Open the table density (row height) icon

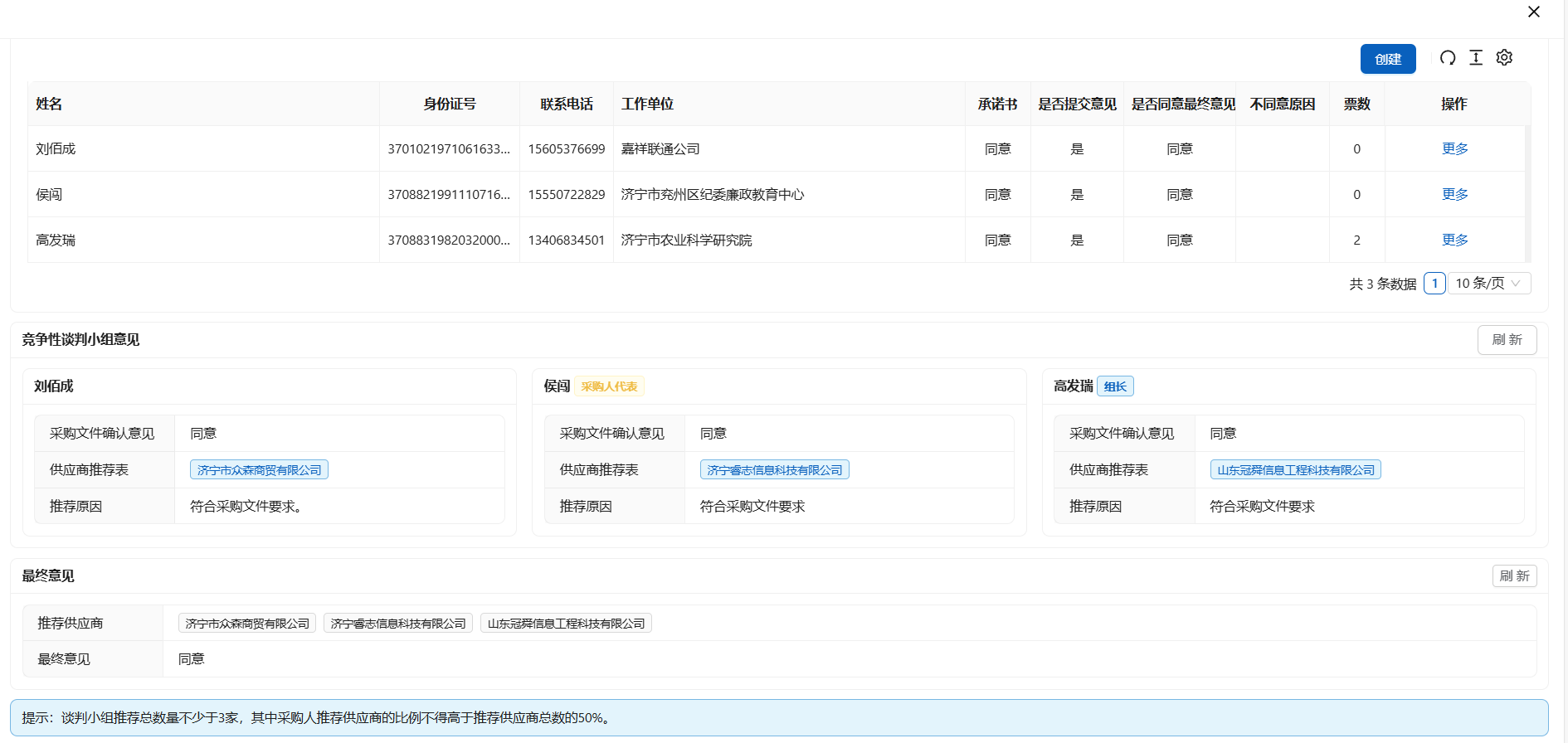tap(1476, 58)
